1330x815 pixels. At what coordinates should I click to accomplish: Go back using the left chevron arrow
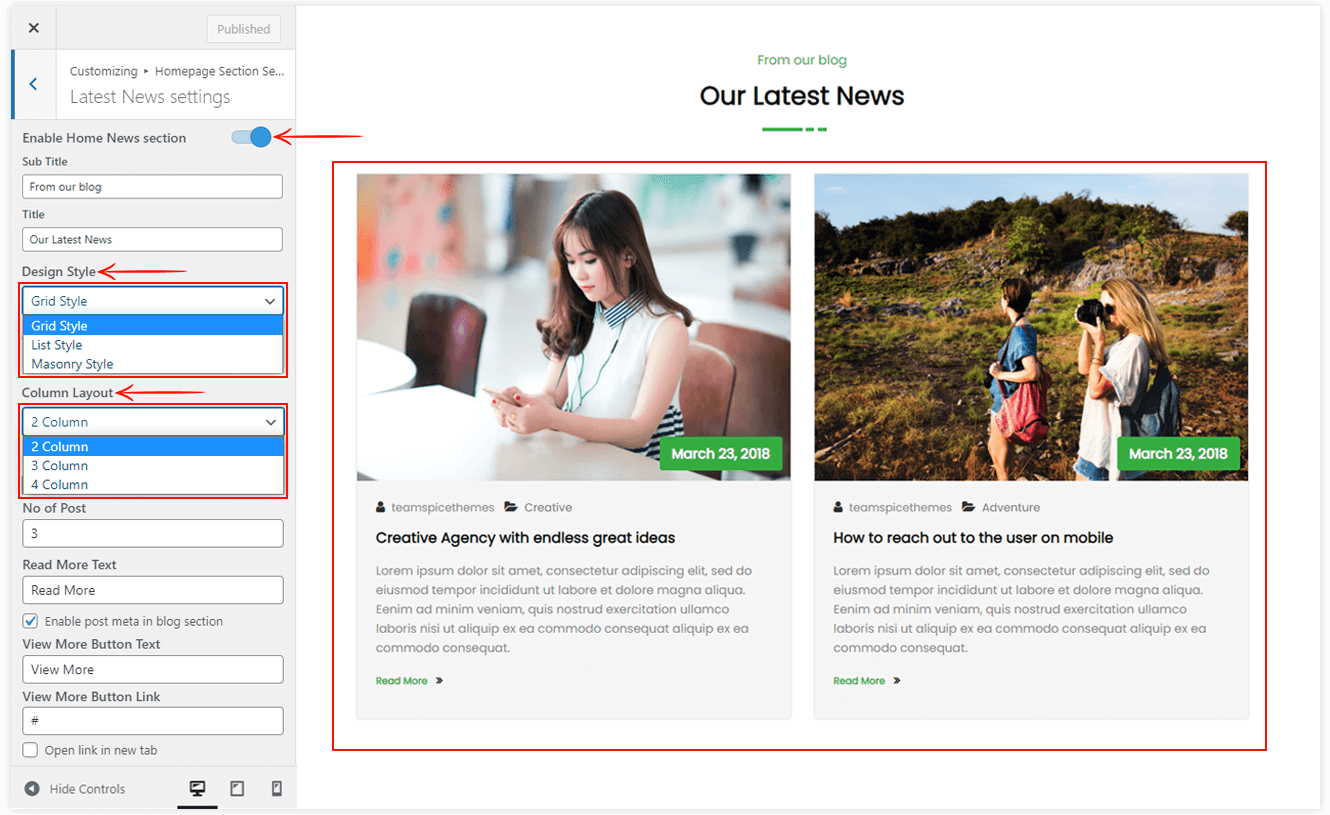coord(33,84)
